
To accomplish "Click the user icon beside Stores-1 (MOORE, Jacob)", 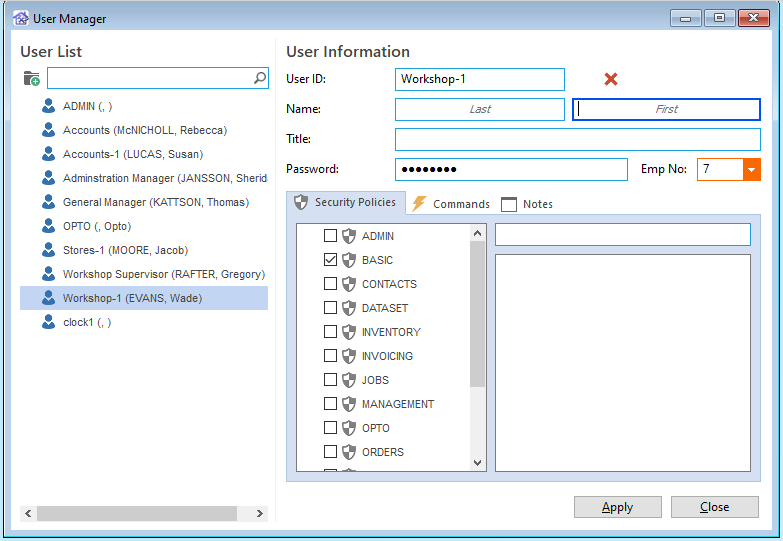I will [x=48, y=250].
